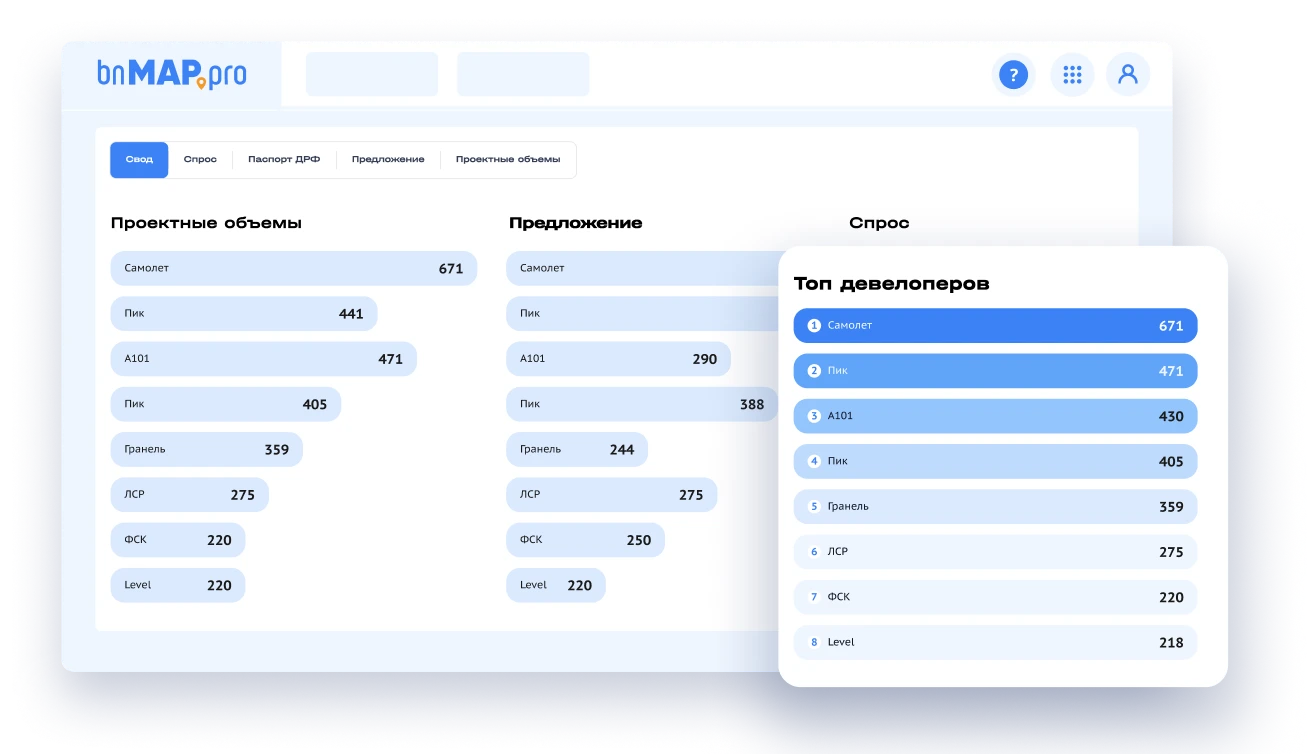This screenshot has width=1316, height=754.
Task: Open the help icon in the header
Action: pyautogui.click(x=1013, y=74)
